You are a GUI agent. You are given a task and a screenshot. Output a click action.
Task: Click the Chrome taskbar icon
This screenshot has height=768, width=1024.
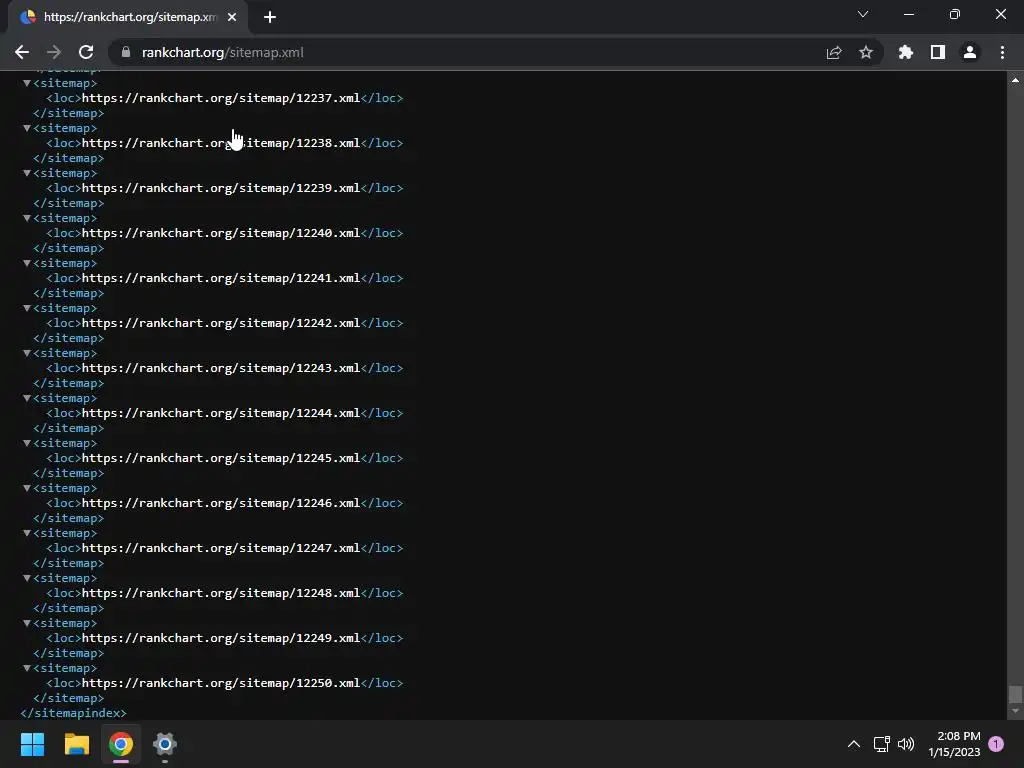pos(121,744)
